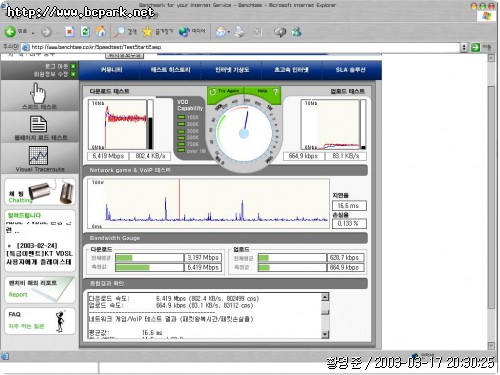Click the Mail envelope toolbar icon
This screenshot has width=500, height=375.
coord(220,32)
